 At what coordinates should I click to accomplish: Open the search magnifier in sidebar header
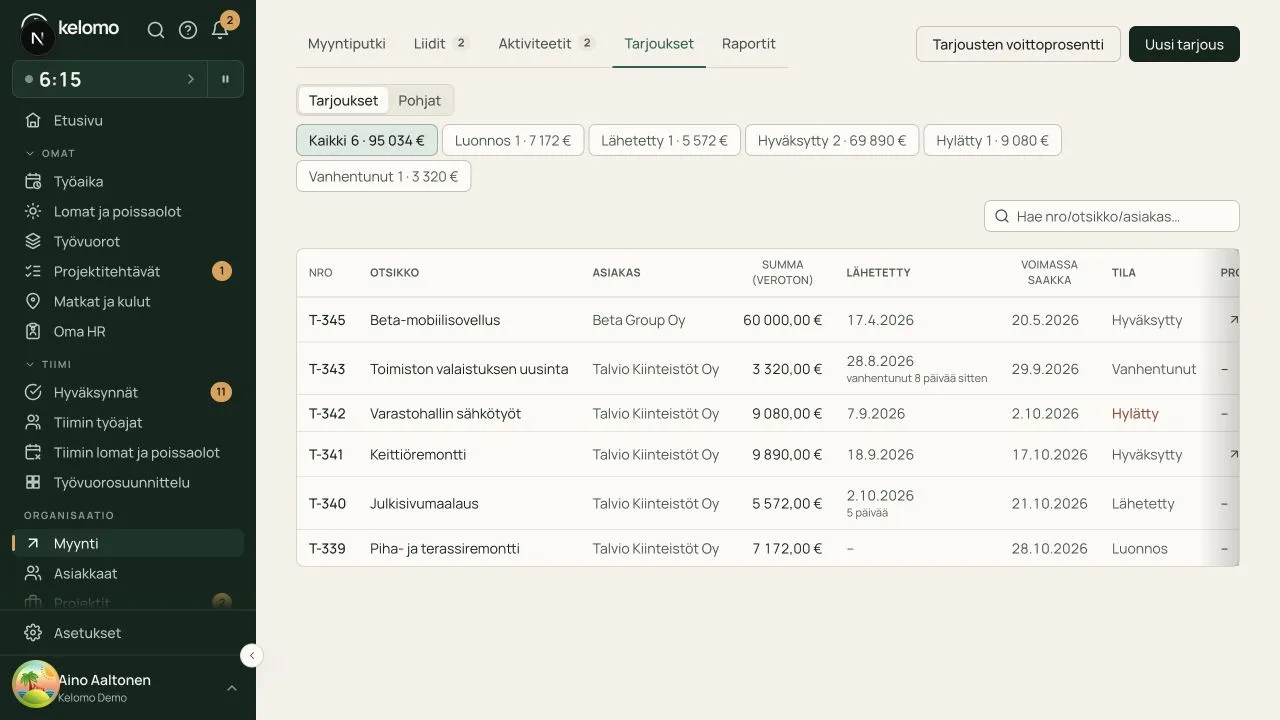pyautogui.click(x=156, y=30)
